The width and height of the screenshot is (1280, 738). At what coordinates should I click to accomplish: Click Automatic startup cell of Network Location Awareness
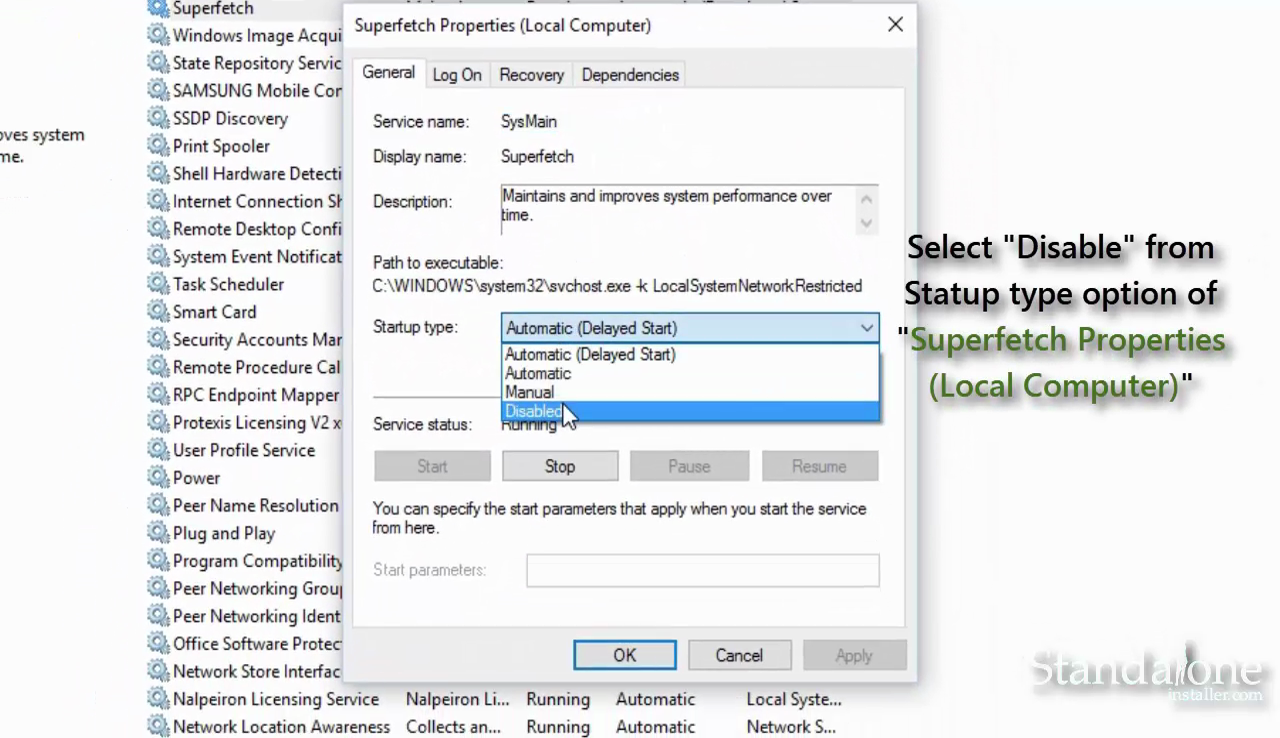655,727
